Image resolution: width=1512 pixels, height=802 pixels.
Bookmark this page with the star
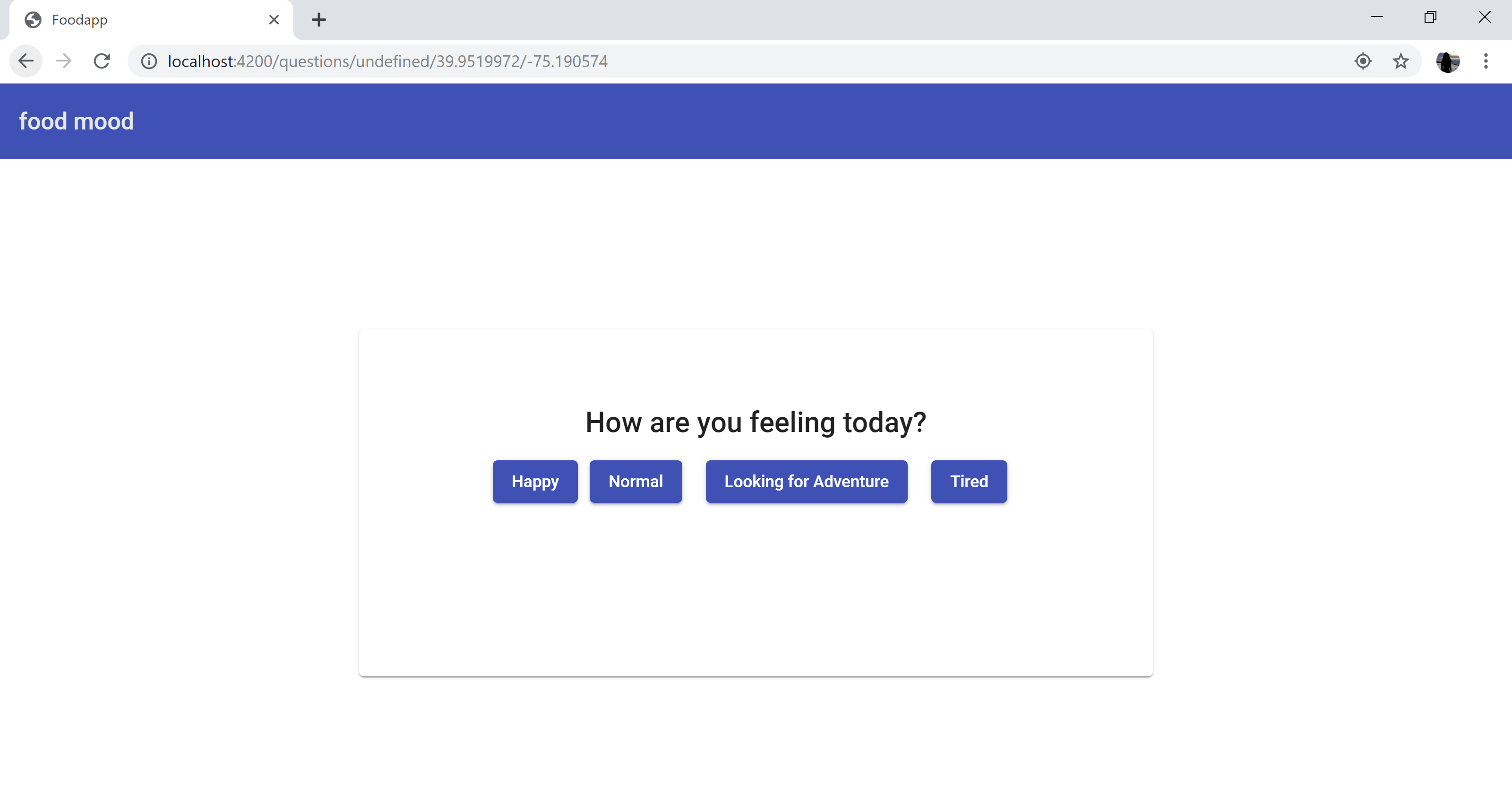coord(1400,61)
